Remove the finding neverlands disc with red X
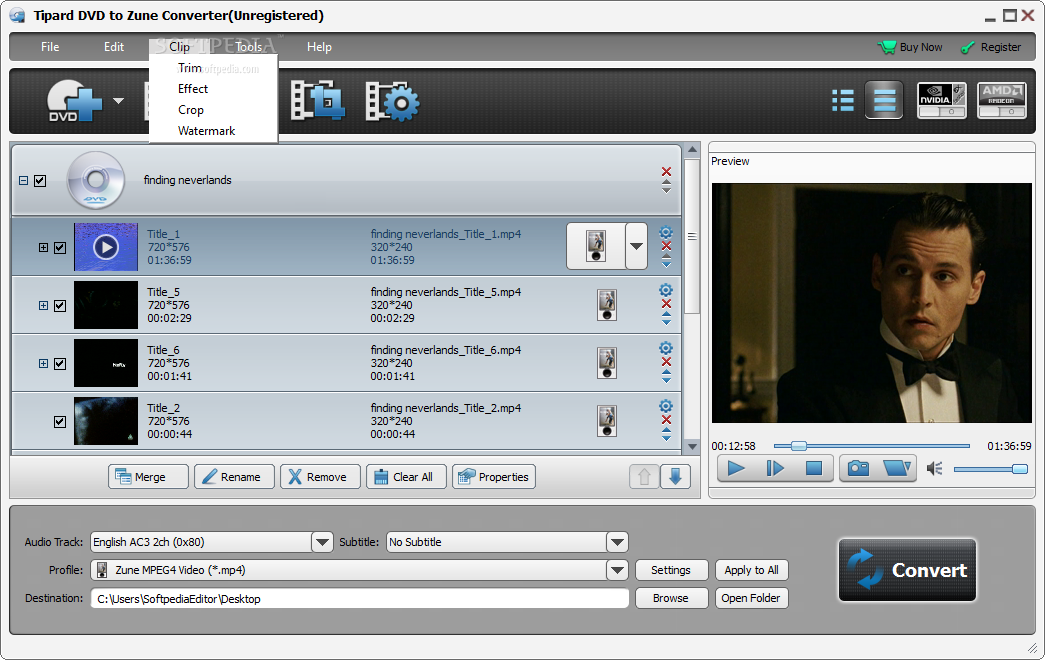1045x660 pixels. tap(666, 171)
